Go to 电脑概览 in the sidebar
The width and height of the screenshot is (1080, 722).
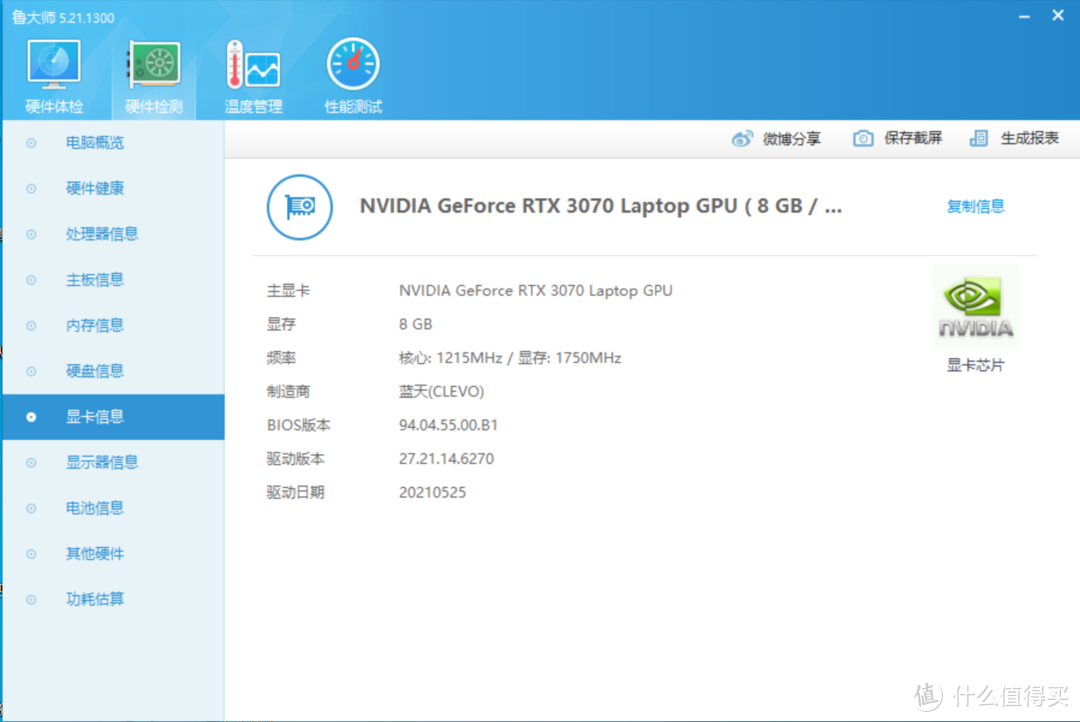tap(95, 143)
